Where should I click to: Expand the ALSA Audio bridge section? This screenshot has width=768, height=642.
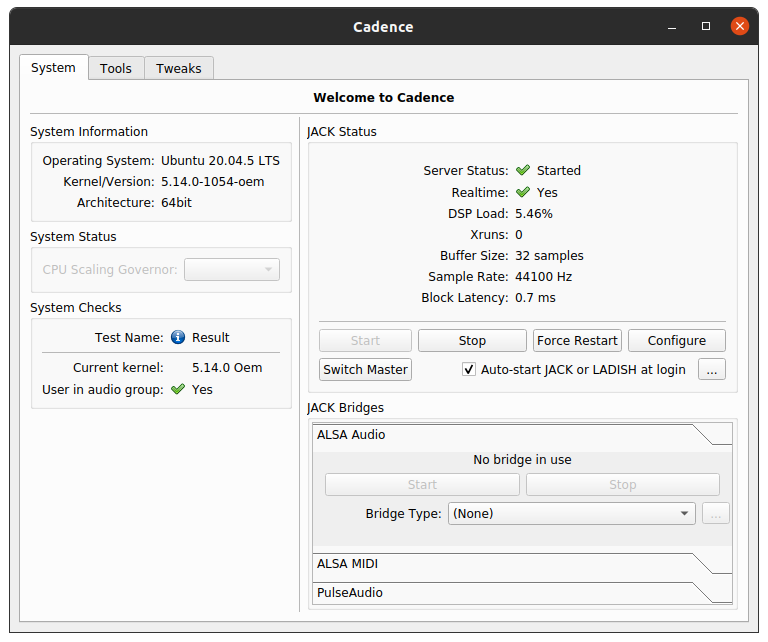coord(522,434)
